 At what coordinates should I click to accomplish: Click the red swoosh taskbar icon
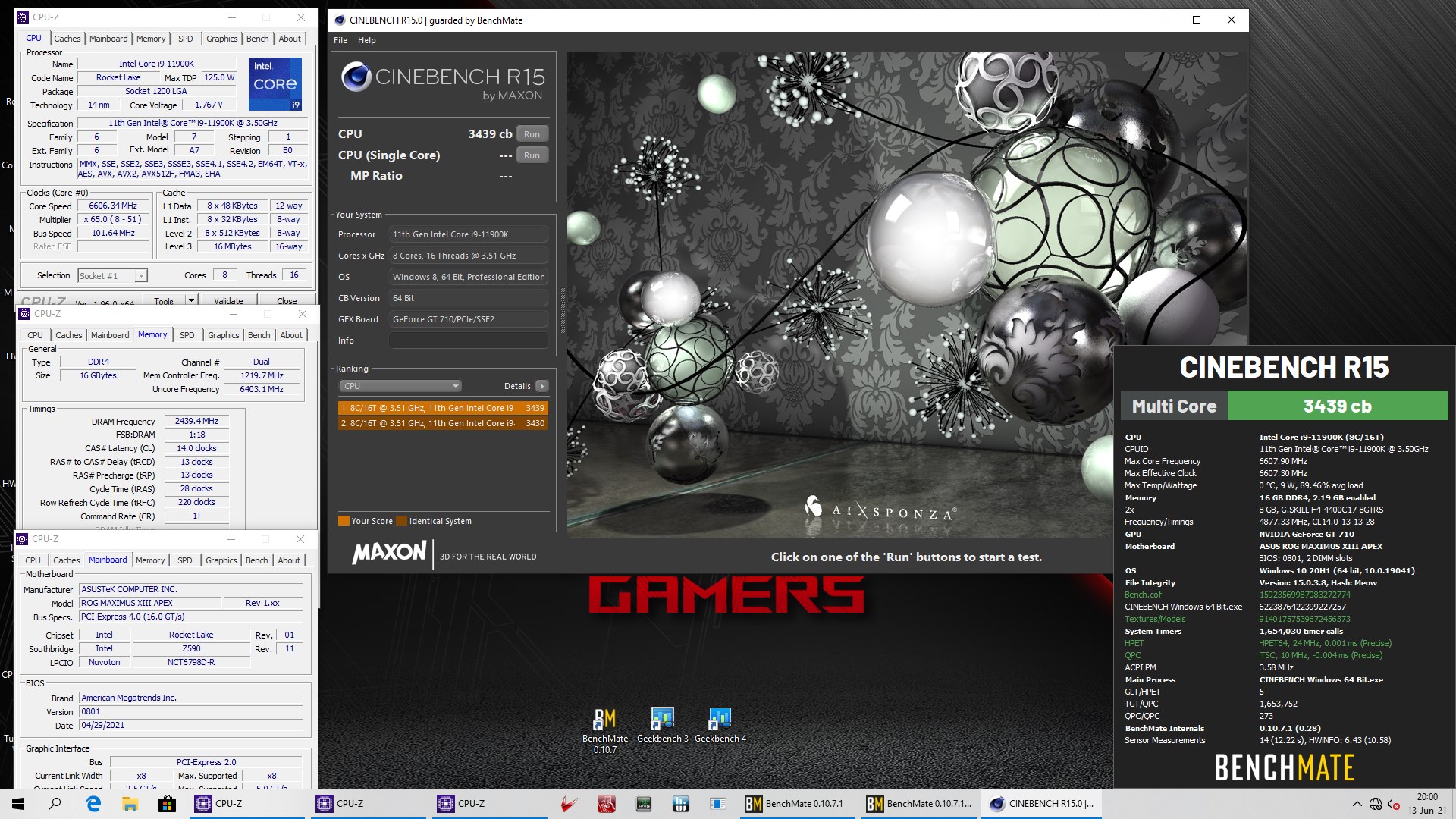point(569,804)
